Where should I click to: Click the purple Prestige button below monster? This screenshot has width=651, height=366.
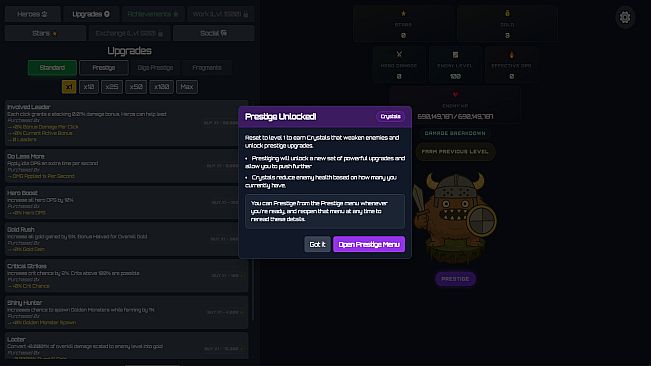click(x=455, y=279)
